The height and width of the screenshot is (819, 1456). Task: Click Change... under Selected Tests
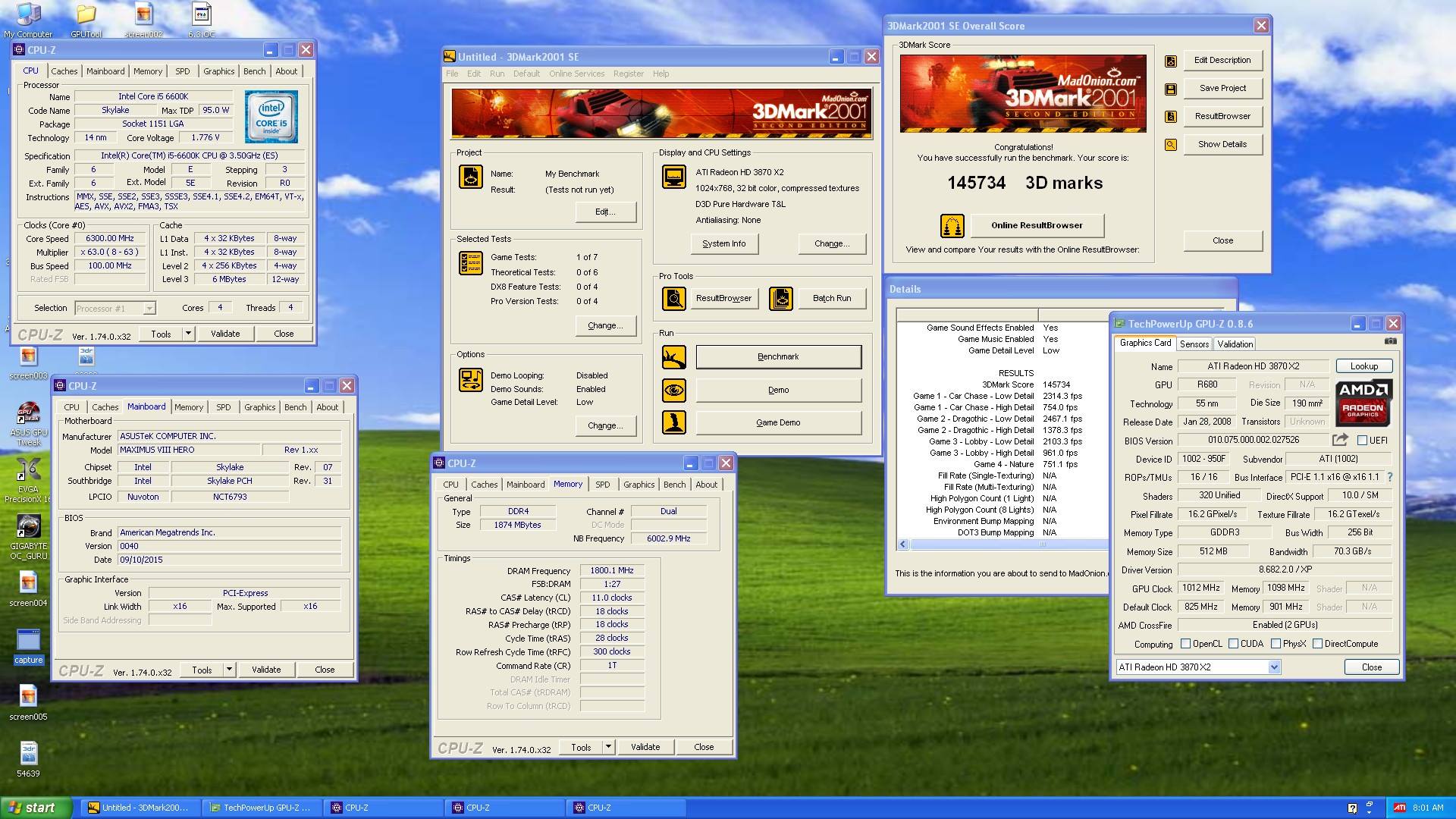coord(605,326)
